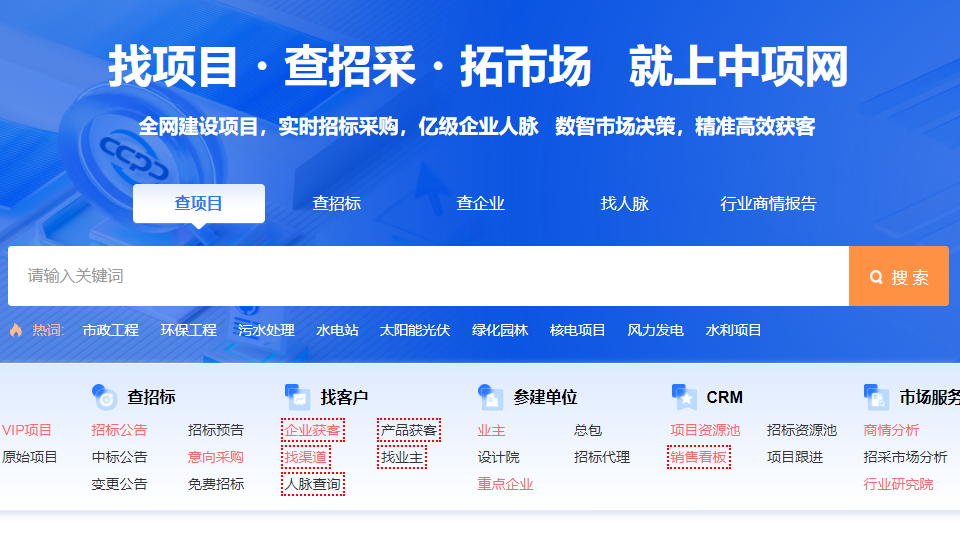
Task: Open the 业主 link under 参建单位
Action: click(492, 430)
